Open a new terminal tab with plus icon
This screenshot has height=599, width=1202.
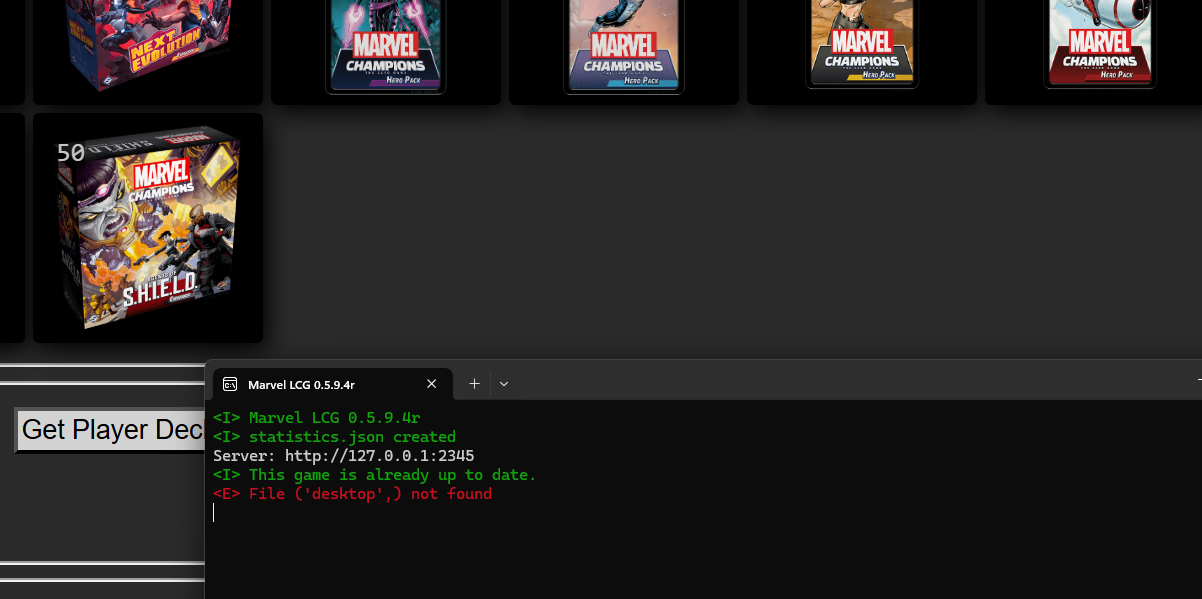pyautogui.click(x=475, y=384)
